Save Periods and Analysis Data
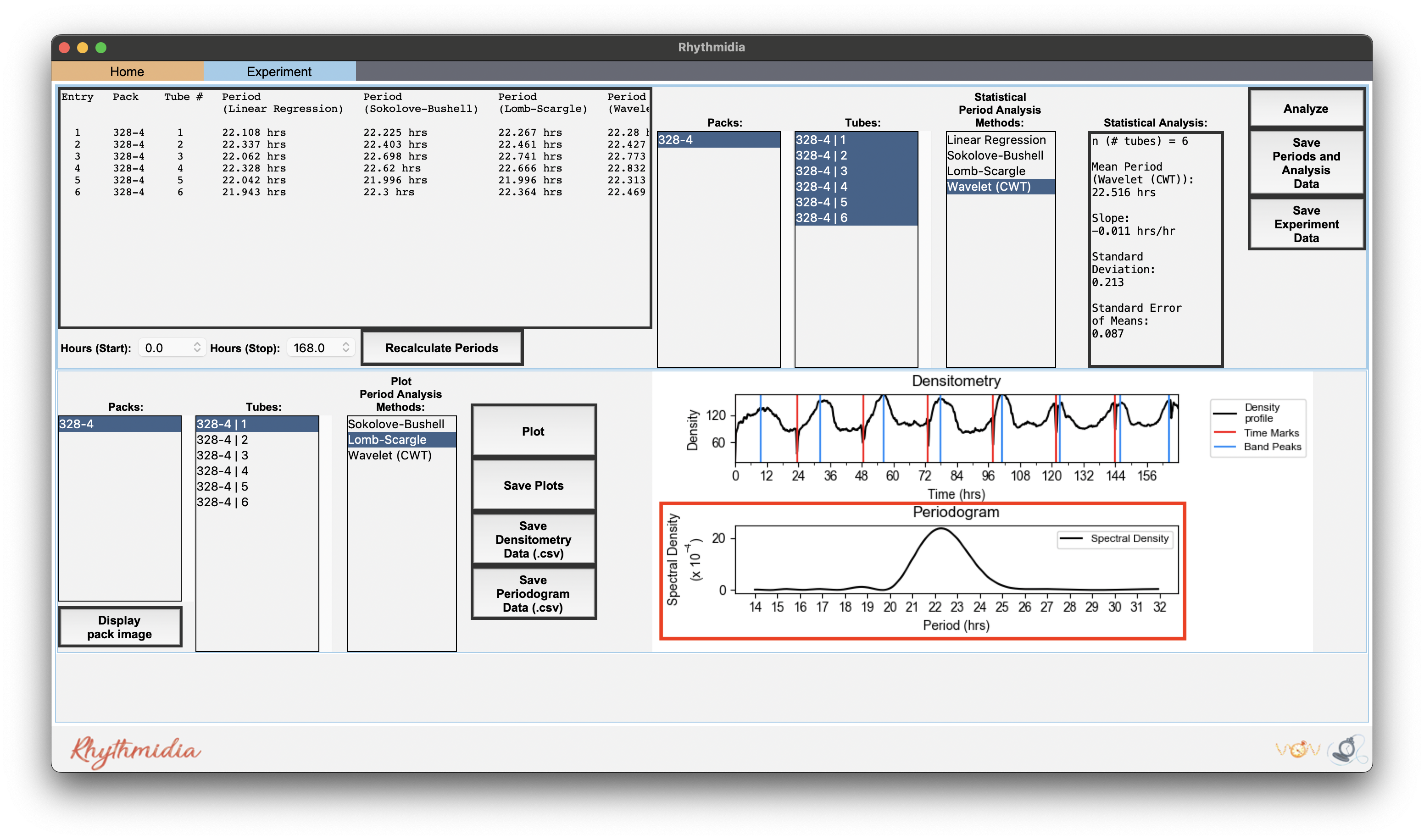The width and height of the screenshot is (1424, 840). (x=1306, y=163)
